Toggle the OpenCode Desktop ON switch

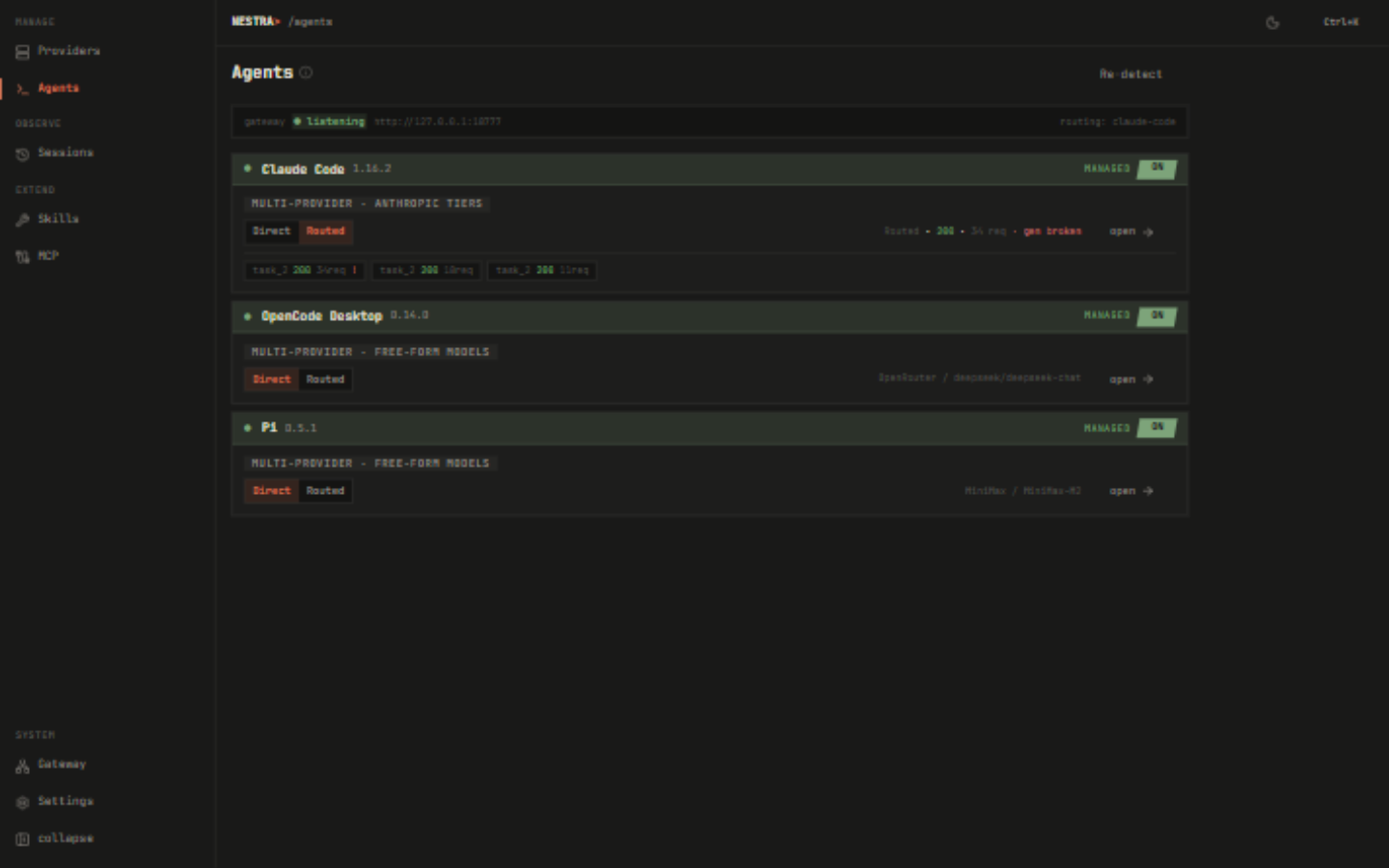click(x=1157, y=316)
